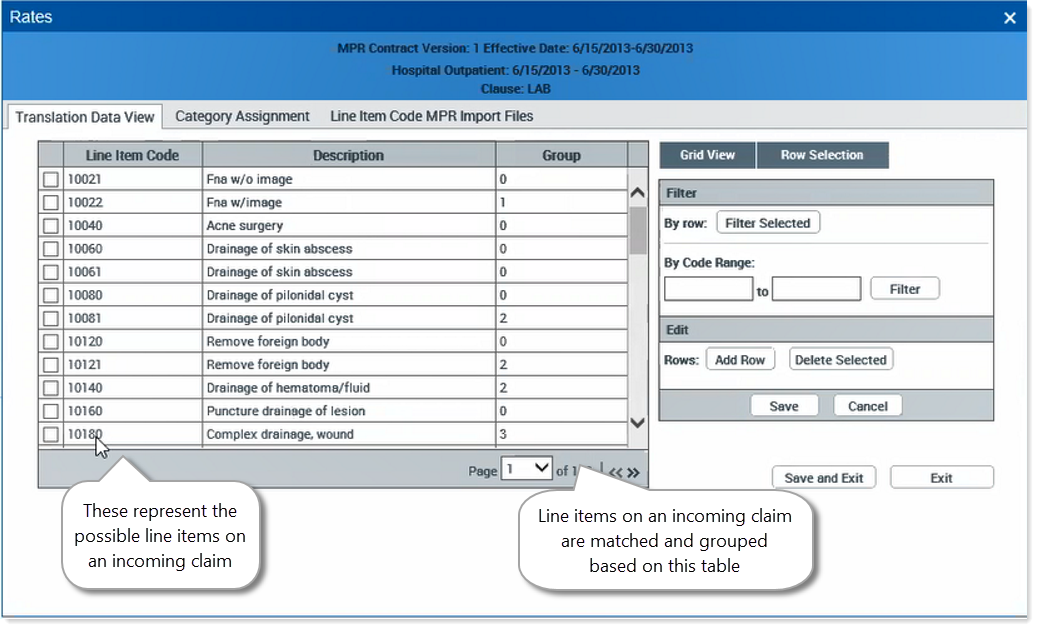Mark the checkbox for line item 10061
Image resolution: width=1037 pixels, height=629 pixels.
(x=51, y=272)
